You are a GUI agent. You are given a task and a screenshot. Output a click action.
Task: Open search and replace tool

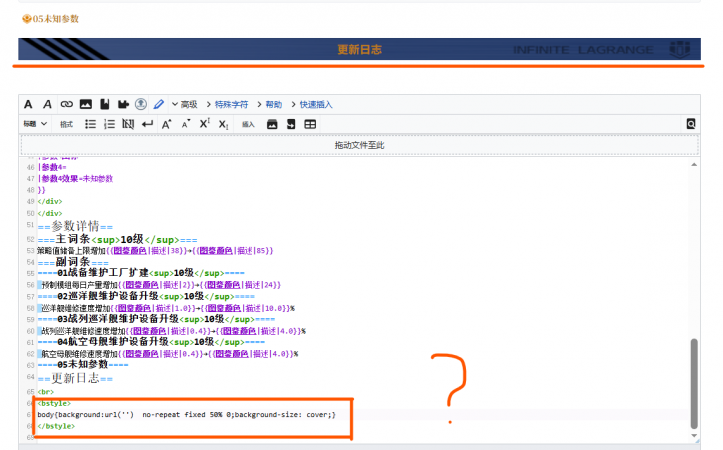690,124
